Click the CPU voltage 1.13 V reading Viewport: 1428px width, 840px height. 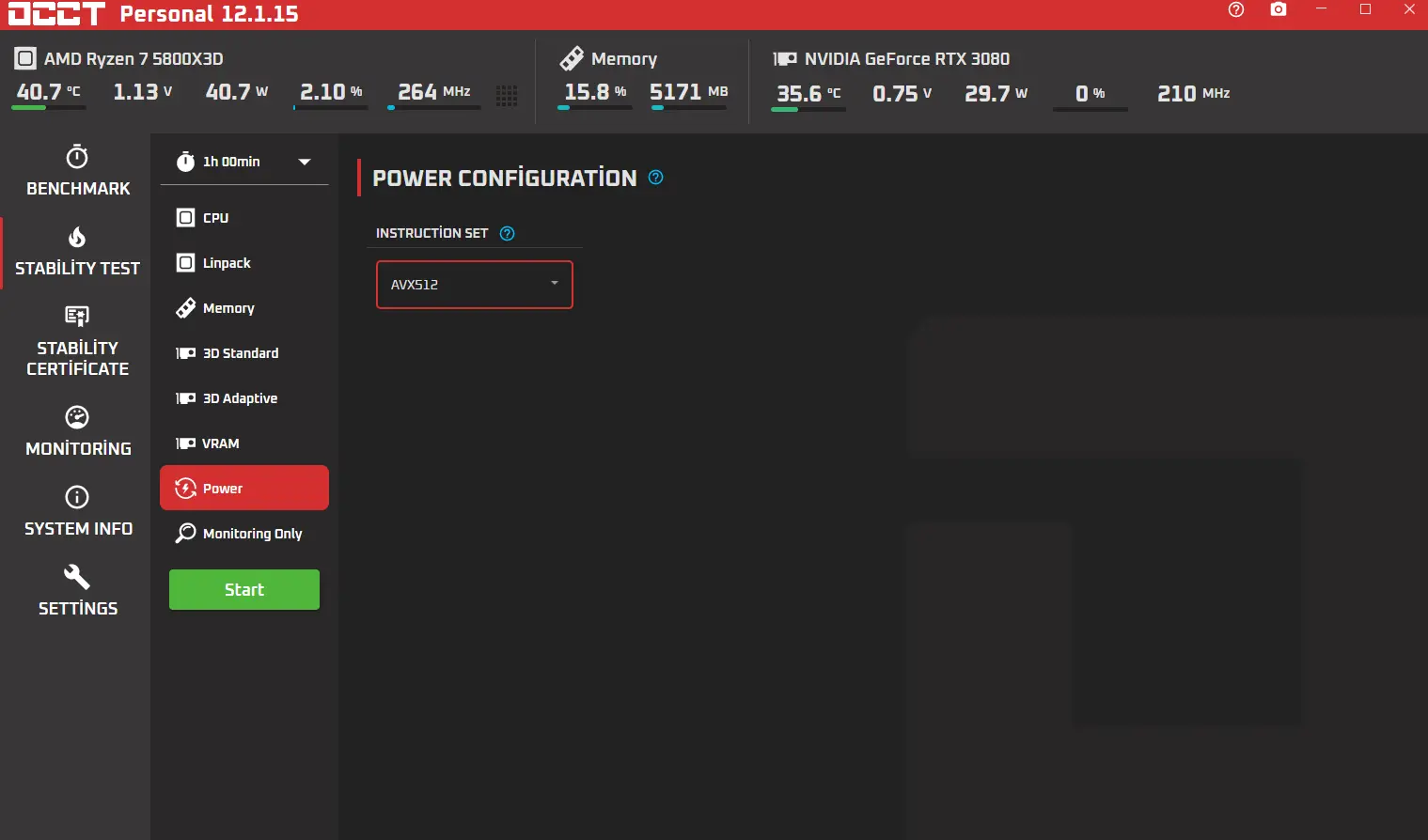[143, 92]
